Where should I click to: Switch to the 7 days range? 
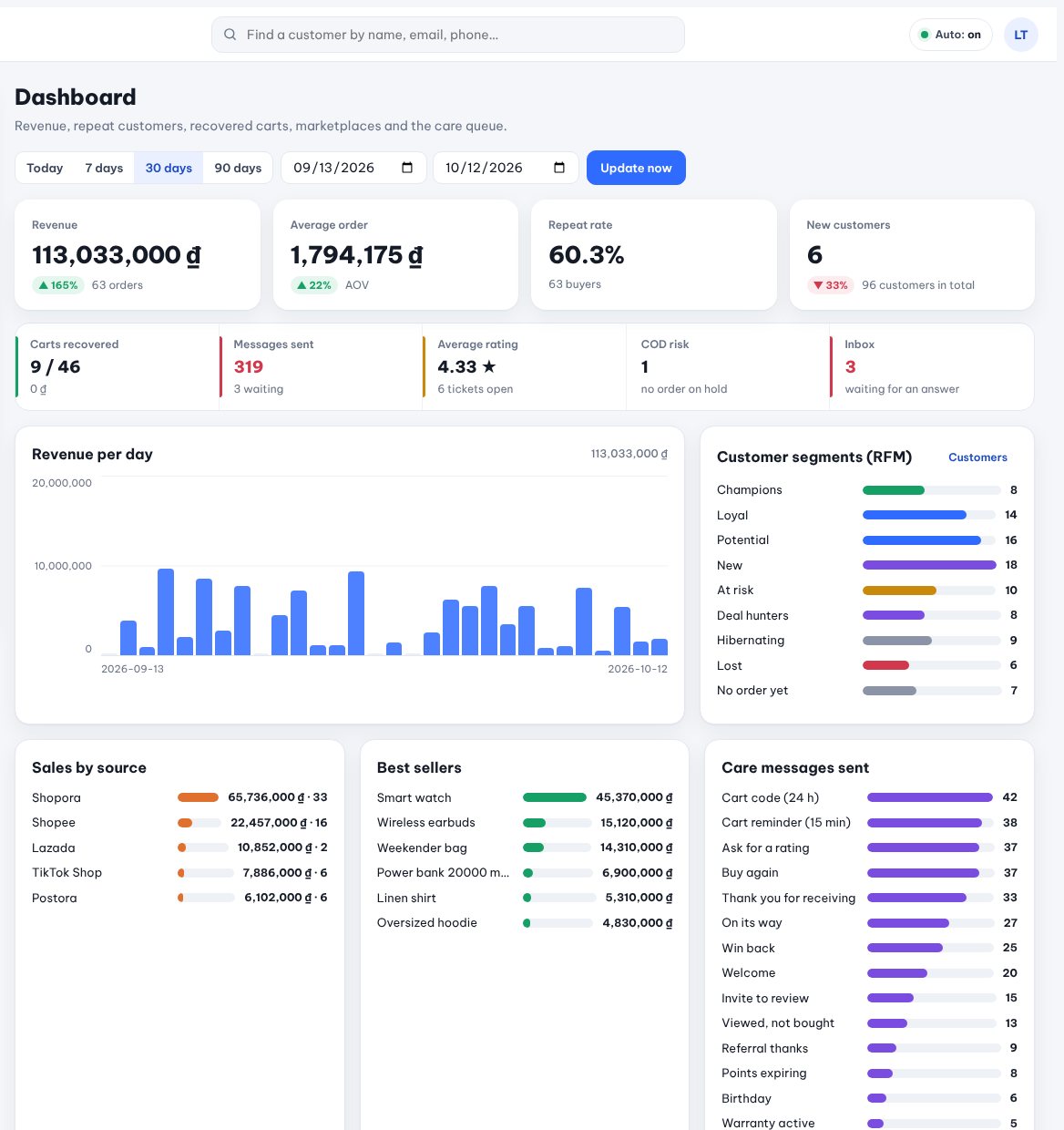click(104, 168)
